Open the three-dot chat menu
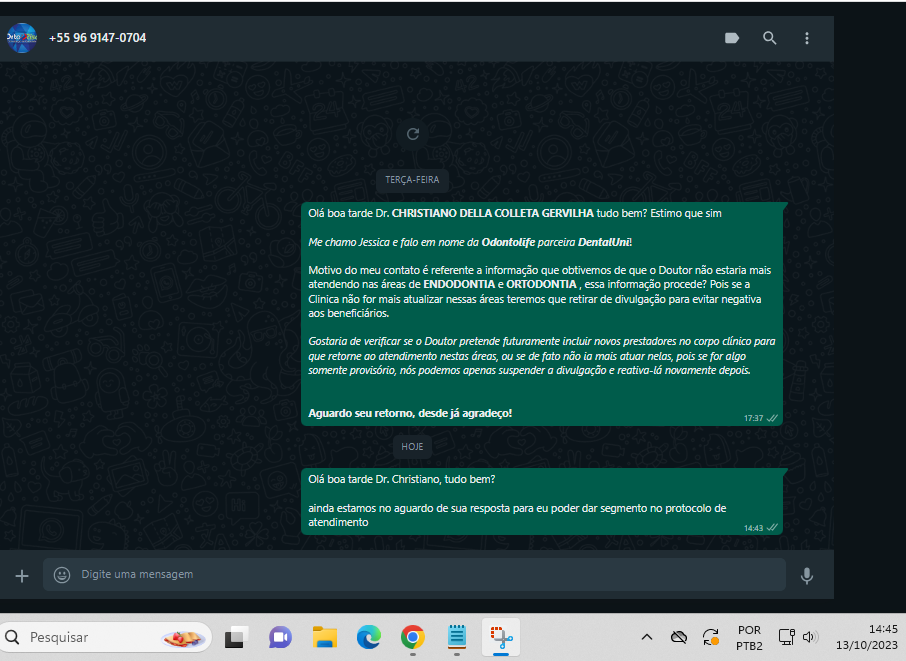 tap(807, 38)
